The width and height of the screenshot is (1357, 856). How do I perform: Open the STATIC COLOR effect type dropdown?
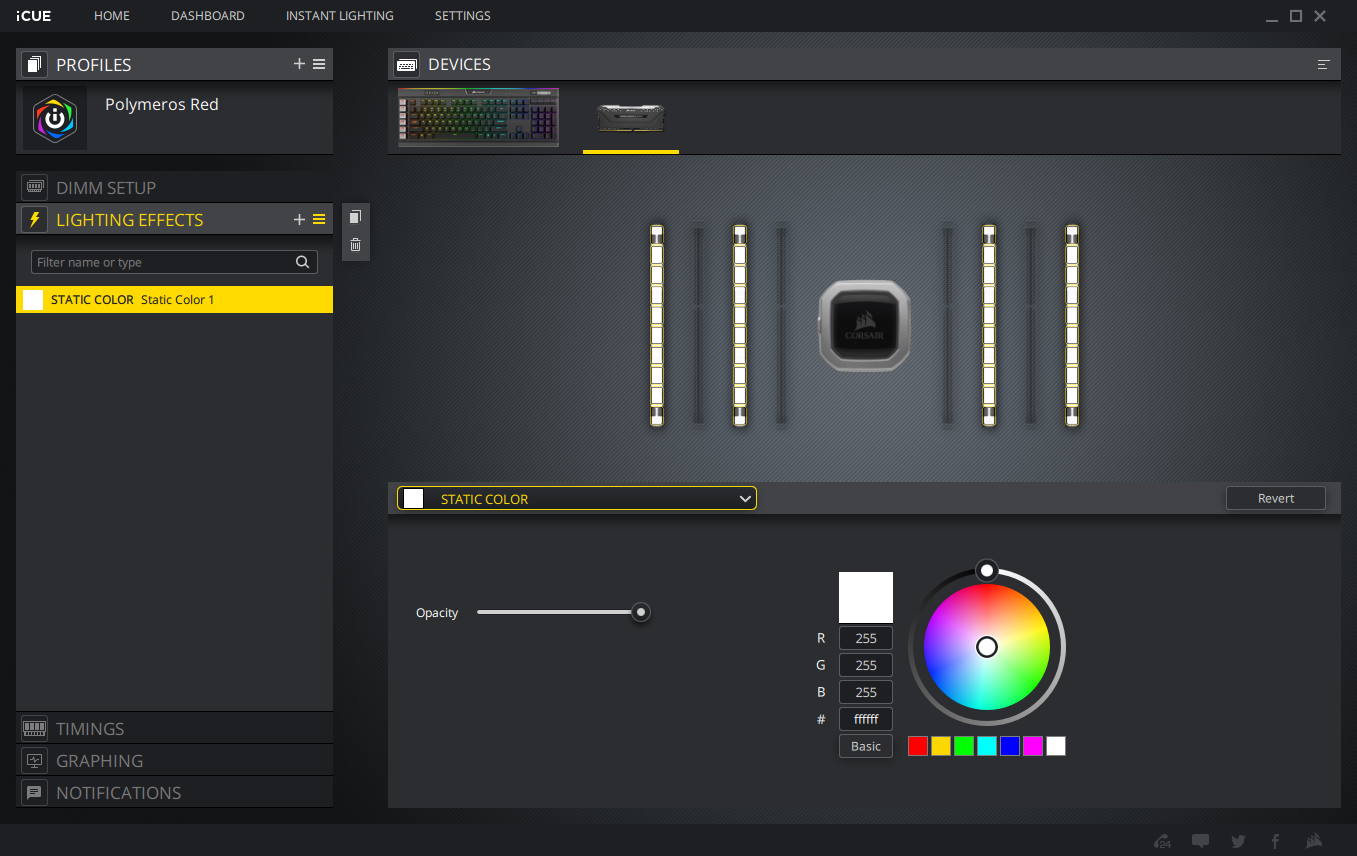[x=577, y=498]
